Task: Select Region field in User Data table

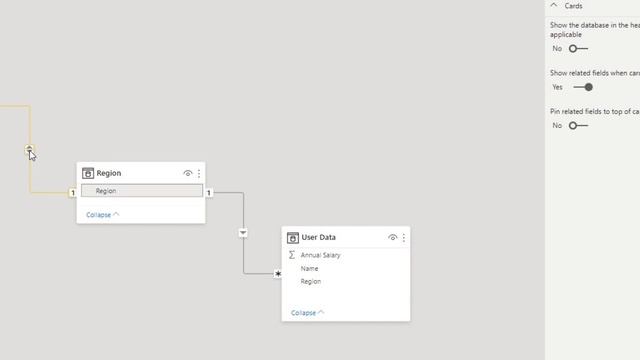Action: click(311, 282)
